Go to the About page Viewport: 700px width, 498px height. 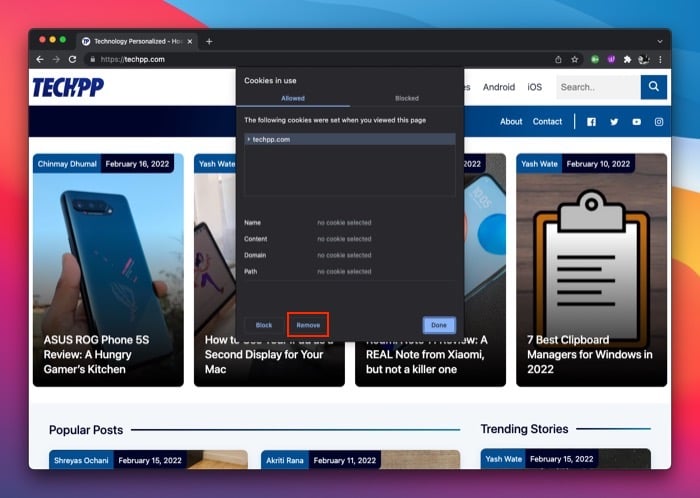511,121
